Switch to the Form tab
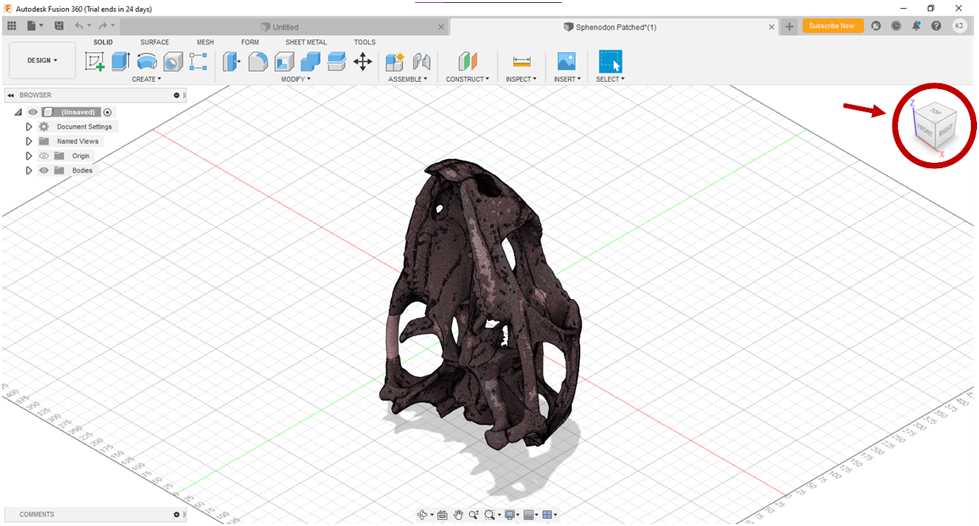Viewport: 979px width, 526px height. [250, 42]
